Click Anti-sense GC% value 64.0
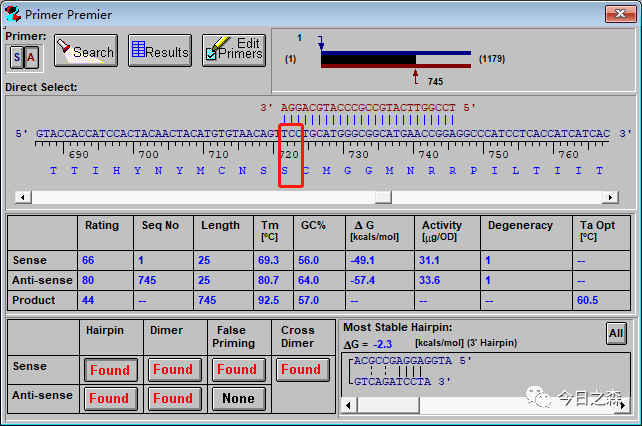Screen dimensions: 642x426 (x=308, y=280)
